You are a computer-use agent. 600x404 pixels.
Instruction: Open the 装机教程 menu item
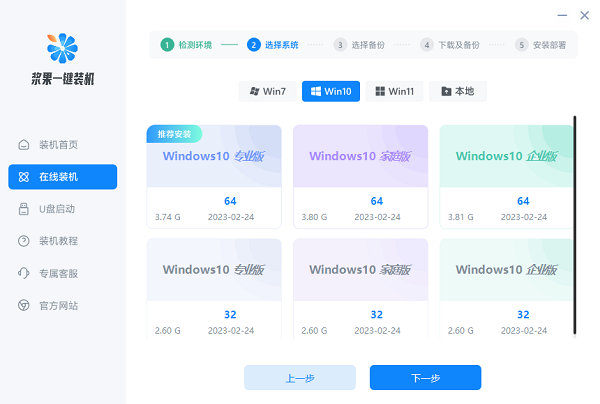[62, 241]
